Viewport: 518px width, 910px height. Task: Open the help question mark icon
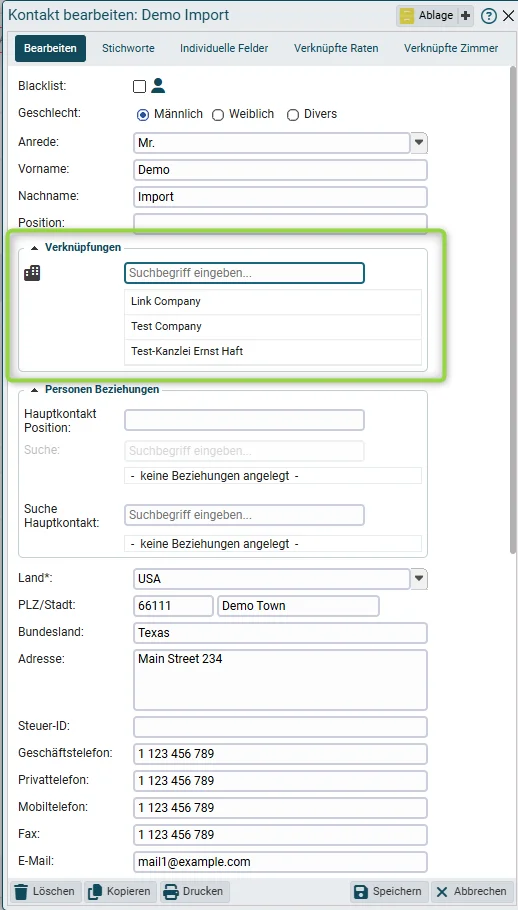(488, 16)
